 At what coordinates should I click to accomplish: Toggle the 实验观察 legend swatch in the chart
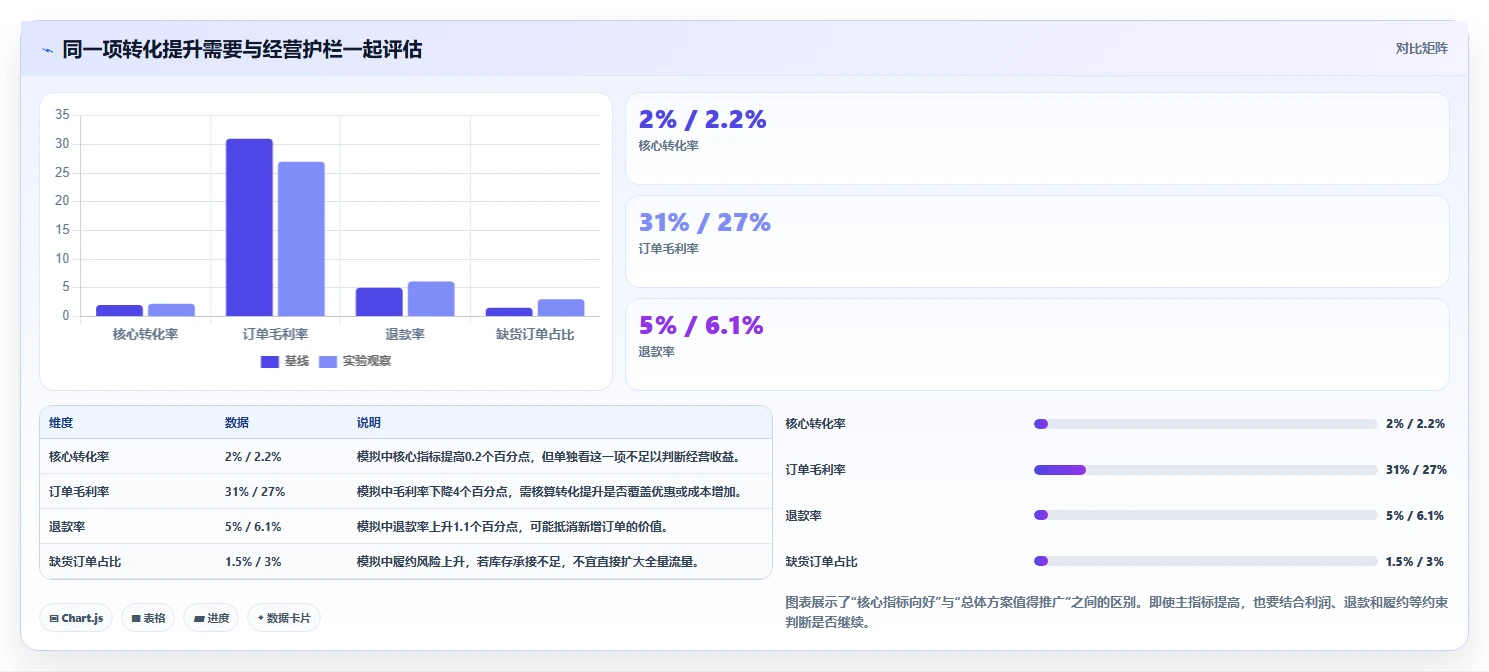pos(328,361)
